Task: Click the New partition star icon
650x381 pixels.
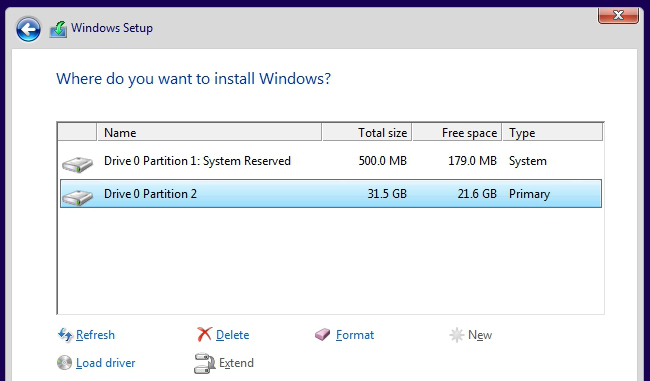Action: tap(456, 335)
